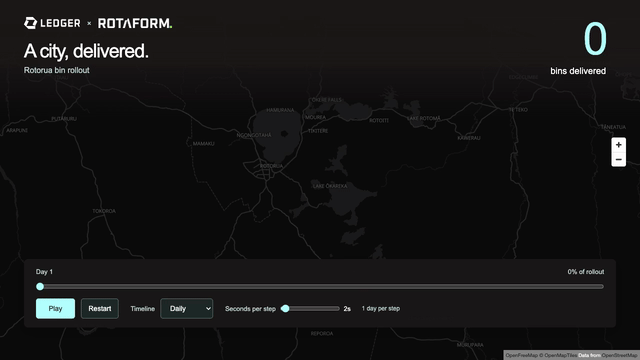640x360 pixels.
Task: Click the "bins delivered" label
Action: pos(578,71)
